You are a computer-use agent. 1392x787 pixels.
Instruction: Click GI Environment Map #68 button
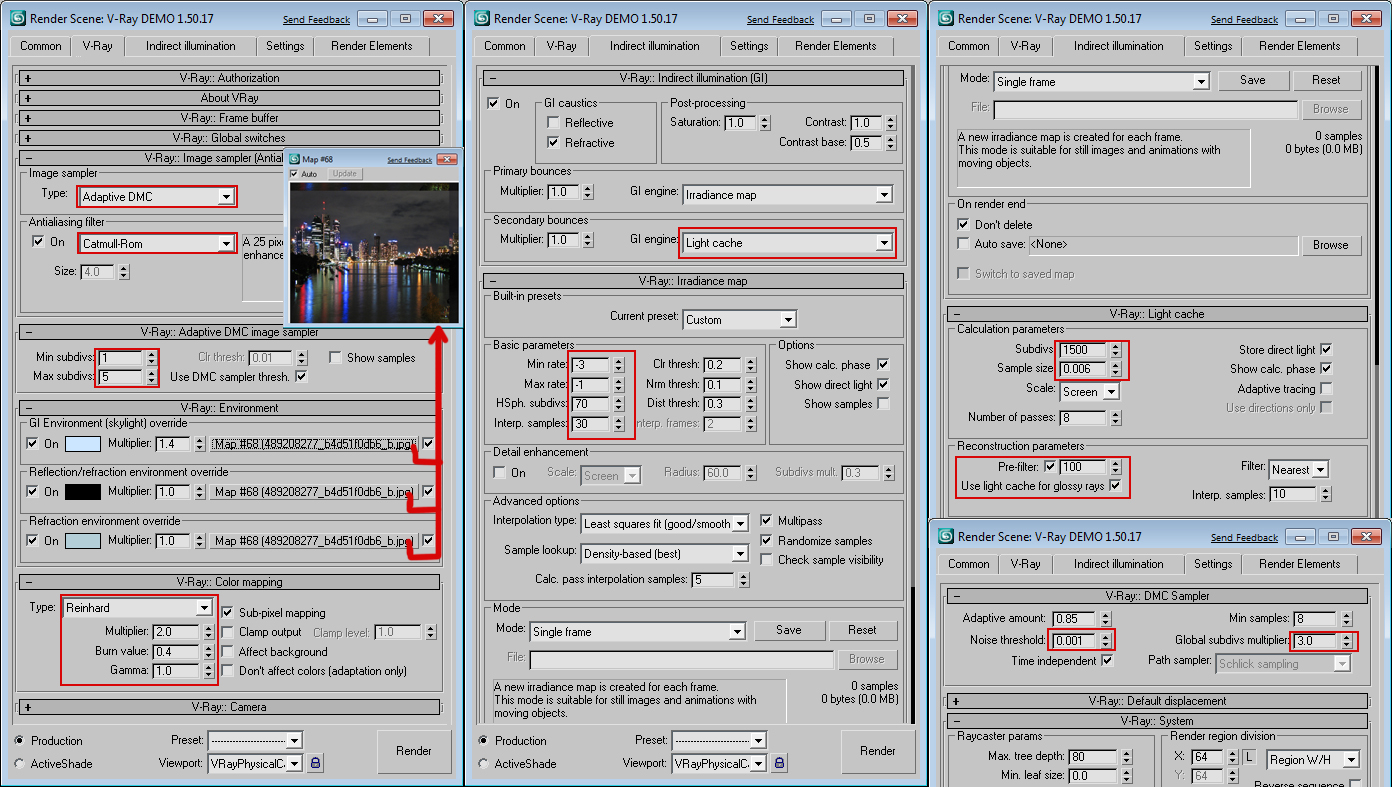coord(314,443)
